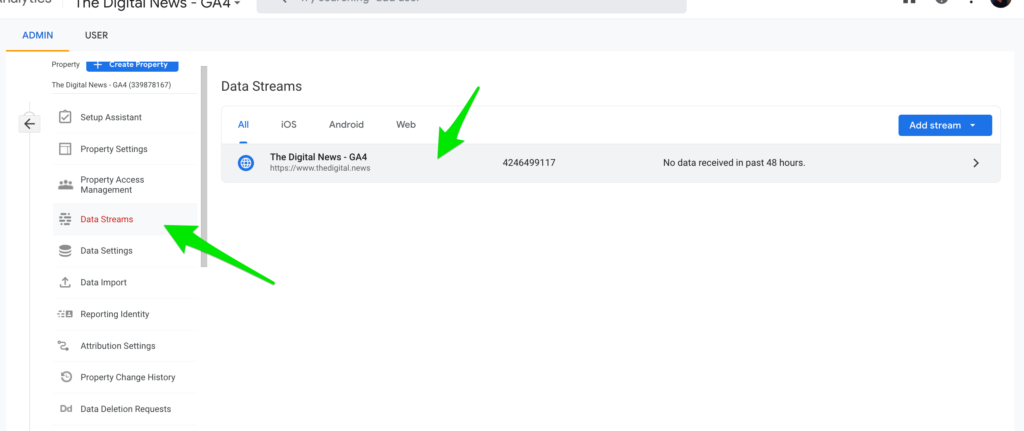1024x431 pixels.
Task: Click the property column scrollbar
Action: click(204, 166)
